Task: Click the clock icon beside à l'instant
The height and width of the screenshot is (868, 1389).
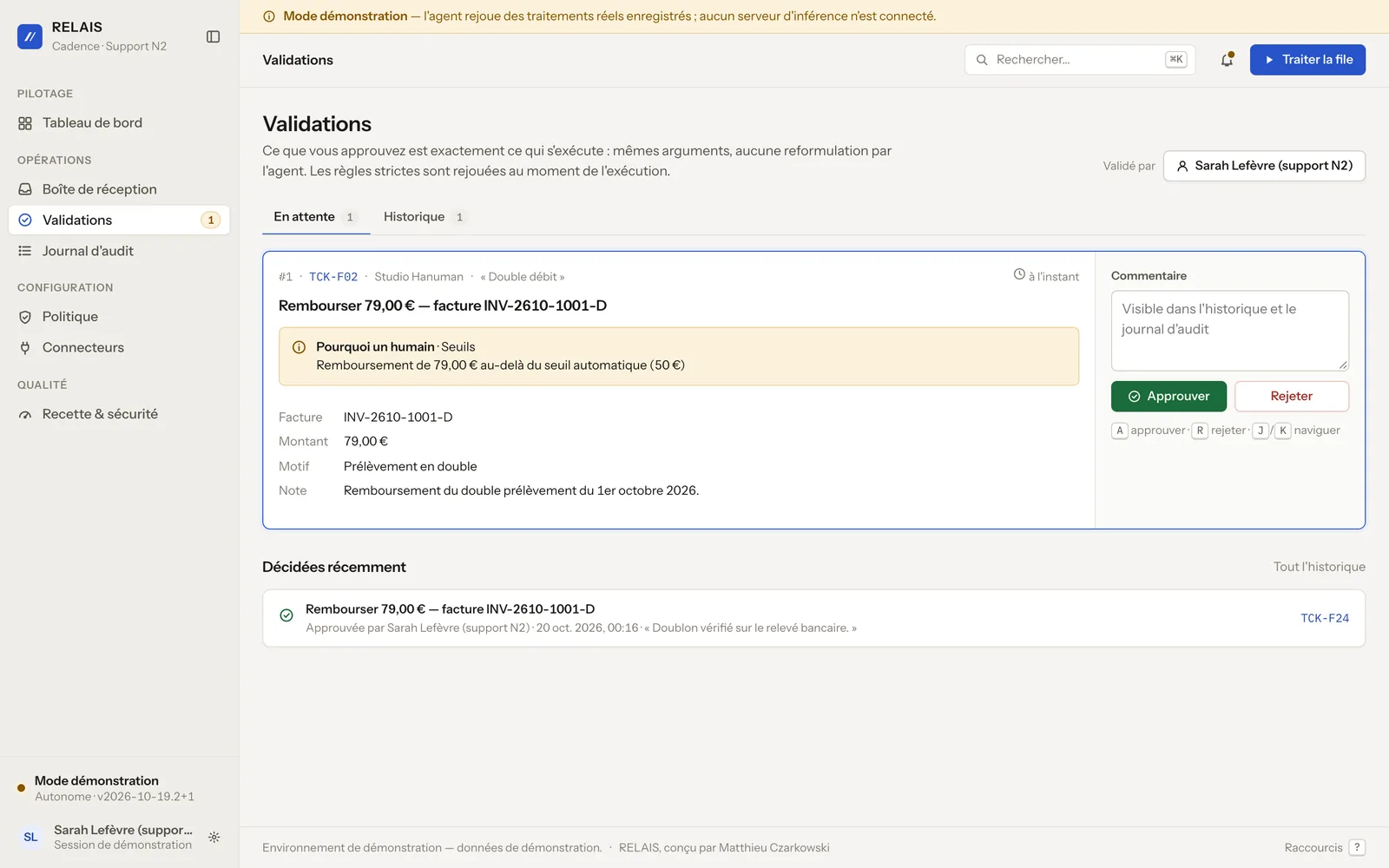Action: 1019,275
